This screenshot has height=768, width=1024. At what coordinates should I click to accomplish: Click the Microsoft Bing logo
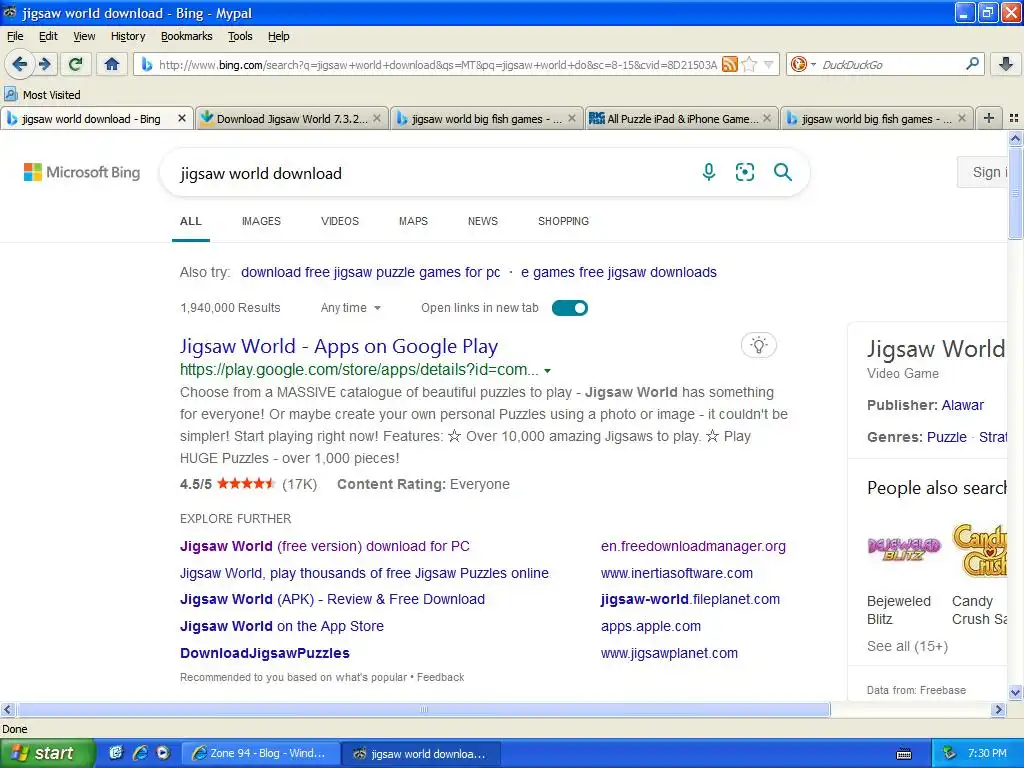[x=82, y=172]
